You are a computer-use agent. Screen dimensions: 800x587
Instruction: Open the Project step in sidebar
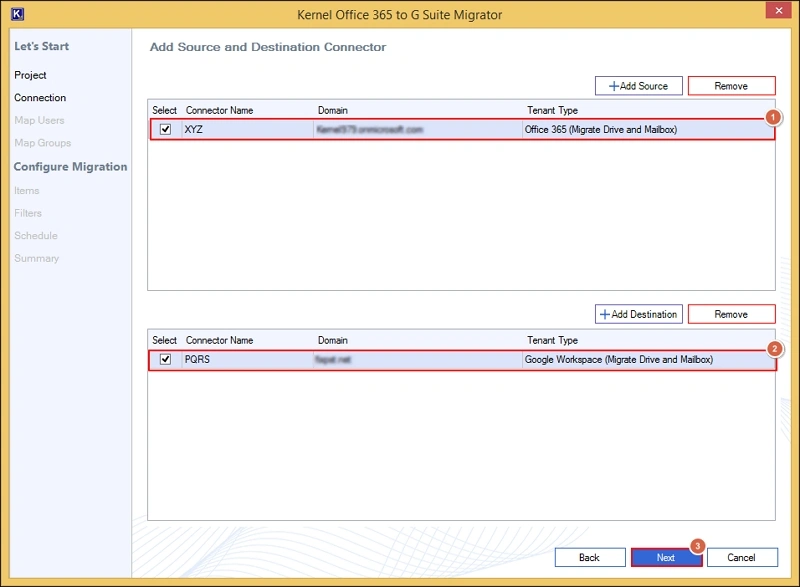tap(30, 75)
